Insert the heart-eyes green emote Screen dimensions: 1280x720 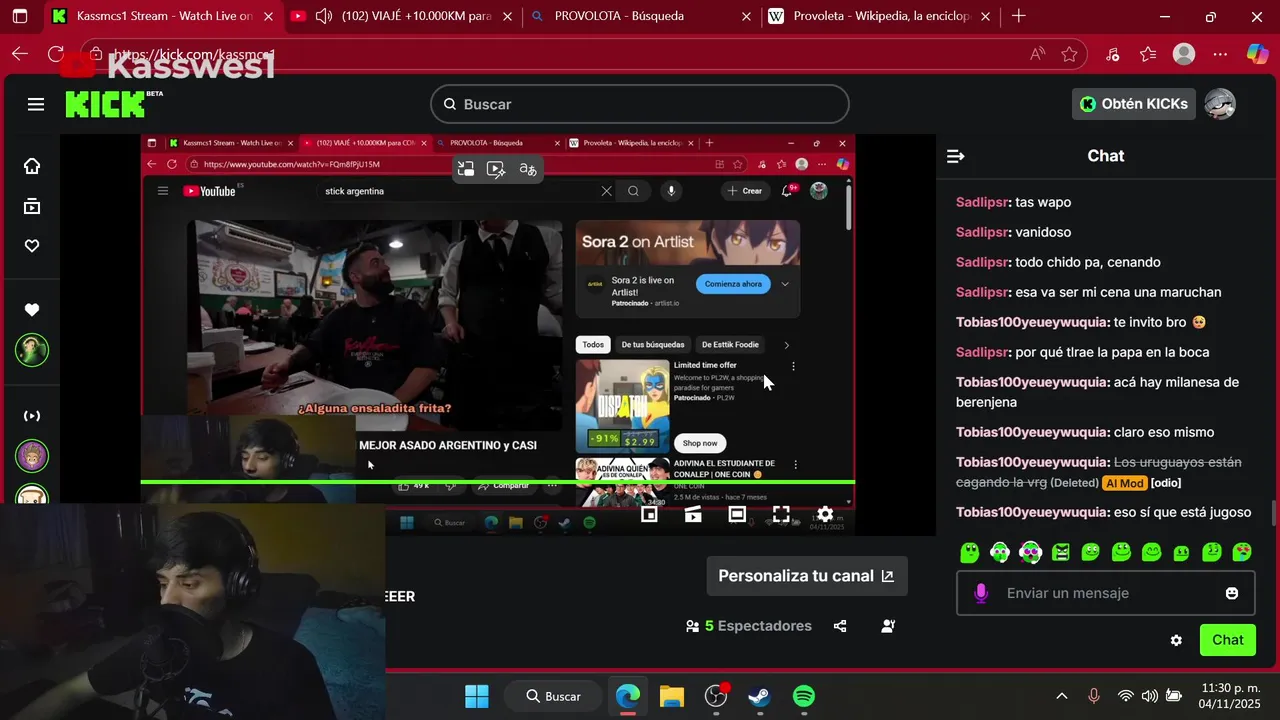click(x=1242, y=552)
